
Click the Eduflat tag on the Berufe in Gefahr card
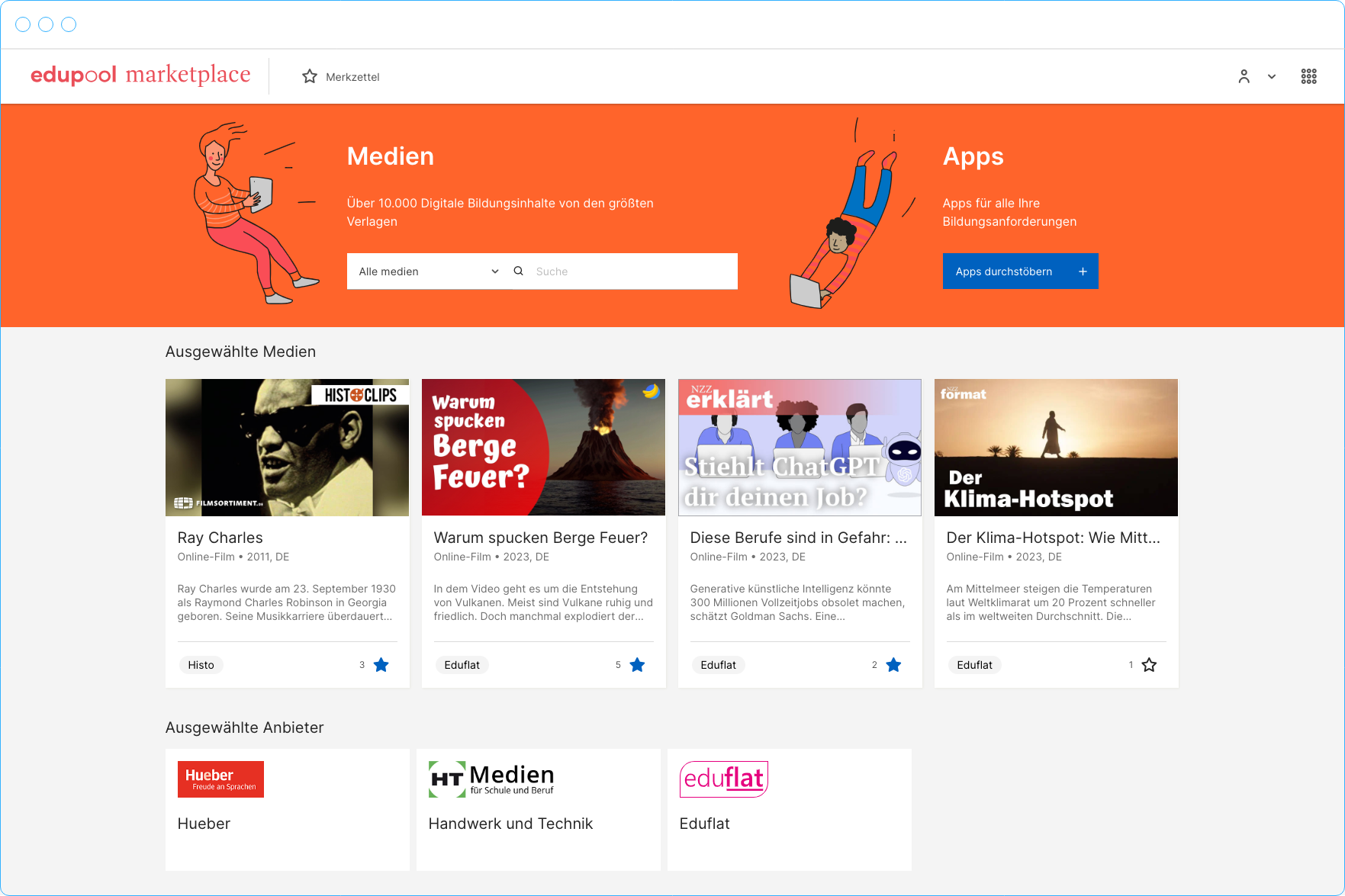tap(719, 665)
